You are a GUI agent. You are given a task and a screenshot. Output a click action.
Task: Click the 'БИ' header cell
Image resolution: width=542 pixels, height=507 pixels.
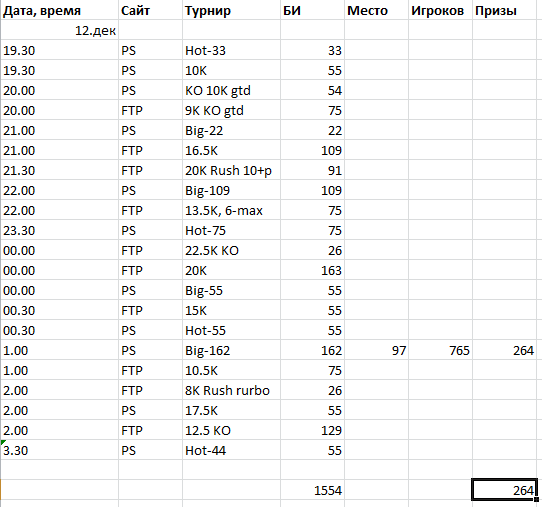coord(312,10)
